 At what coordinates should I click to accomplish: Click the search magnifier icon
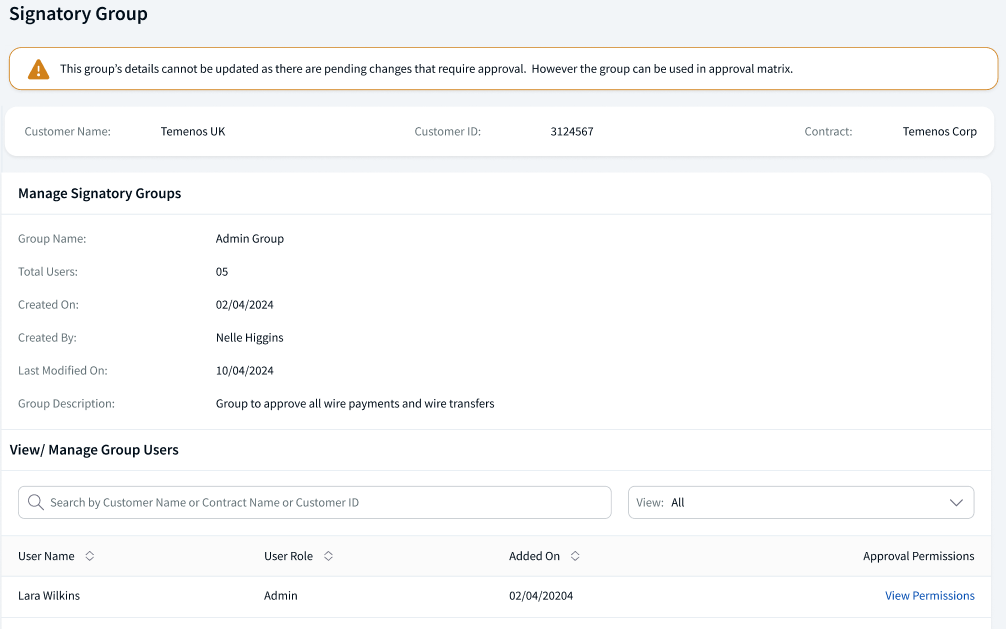coord(36,502)
